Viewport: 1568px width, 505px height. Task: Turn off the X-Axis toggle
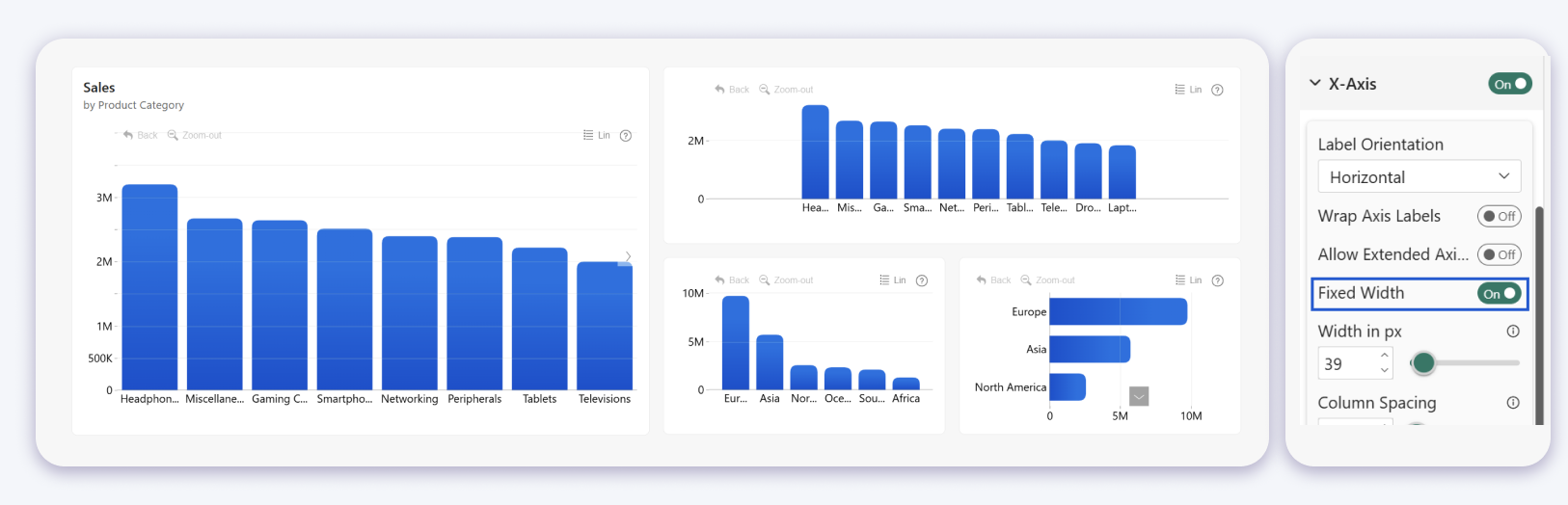(1510, 84)
